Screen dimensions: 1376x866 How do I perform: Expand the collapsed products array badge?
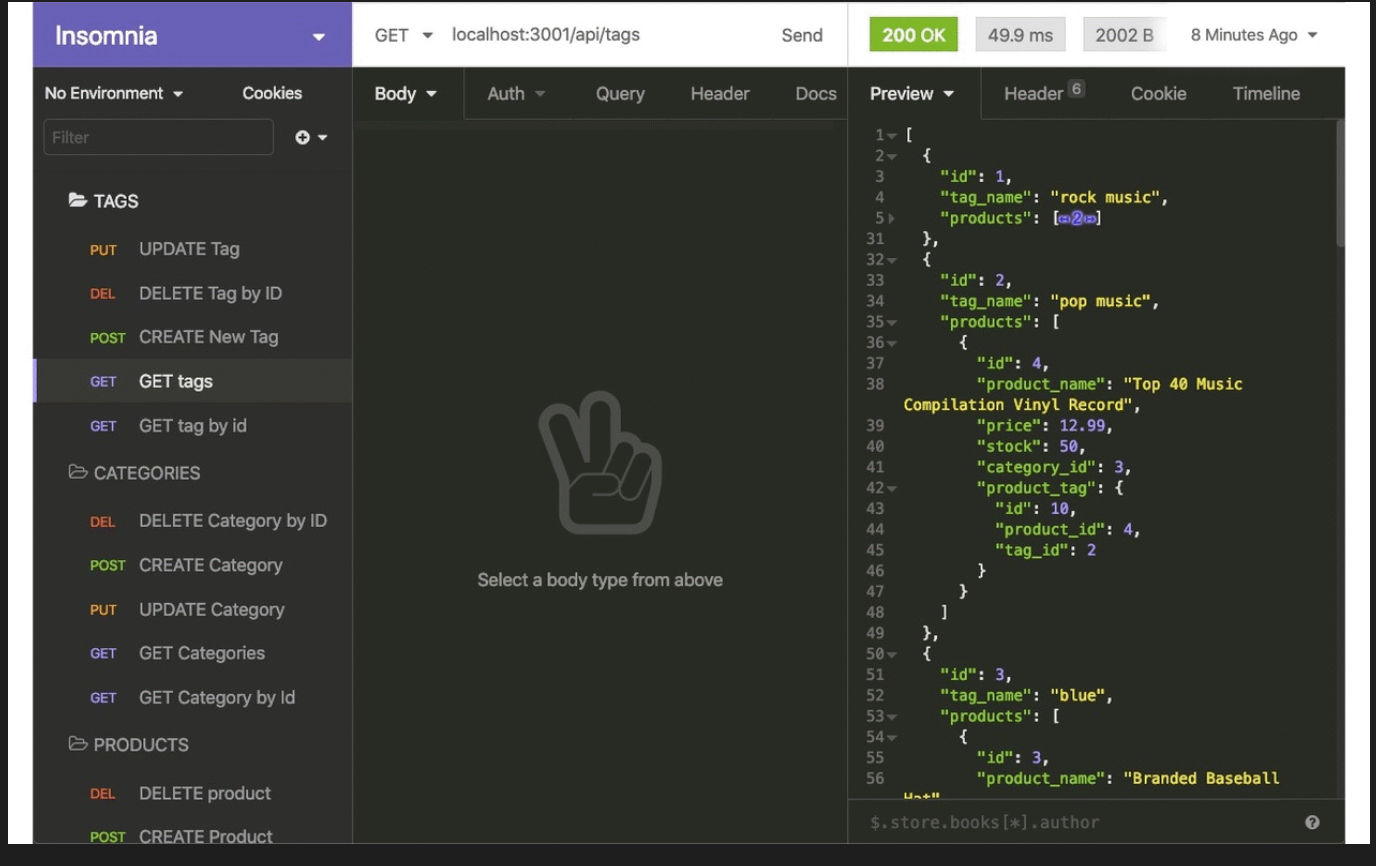(1077, 218)
